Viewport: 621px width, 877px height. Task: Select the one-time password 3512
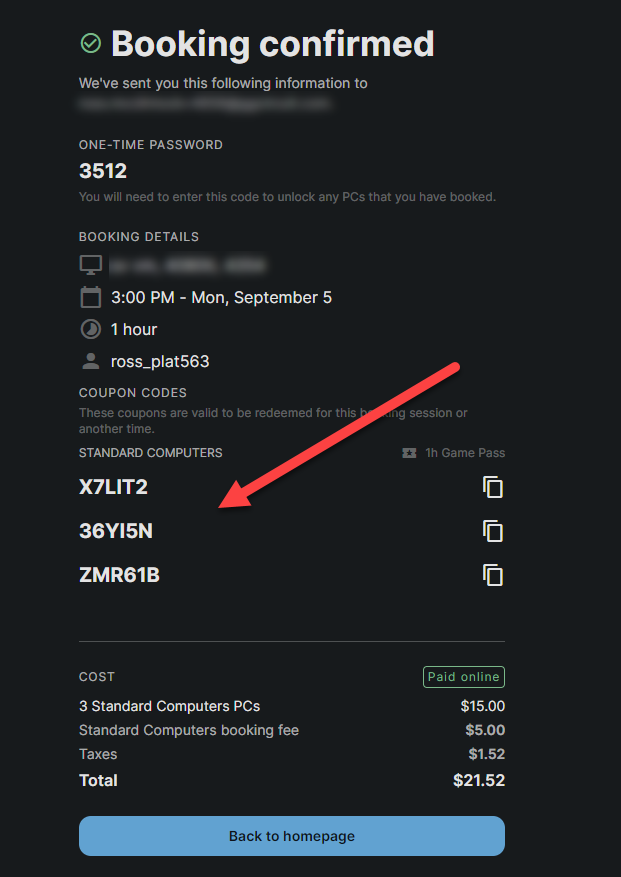tap(103, 171)
